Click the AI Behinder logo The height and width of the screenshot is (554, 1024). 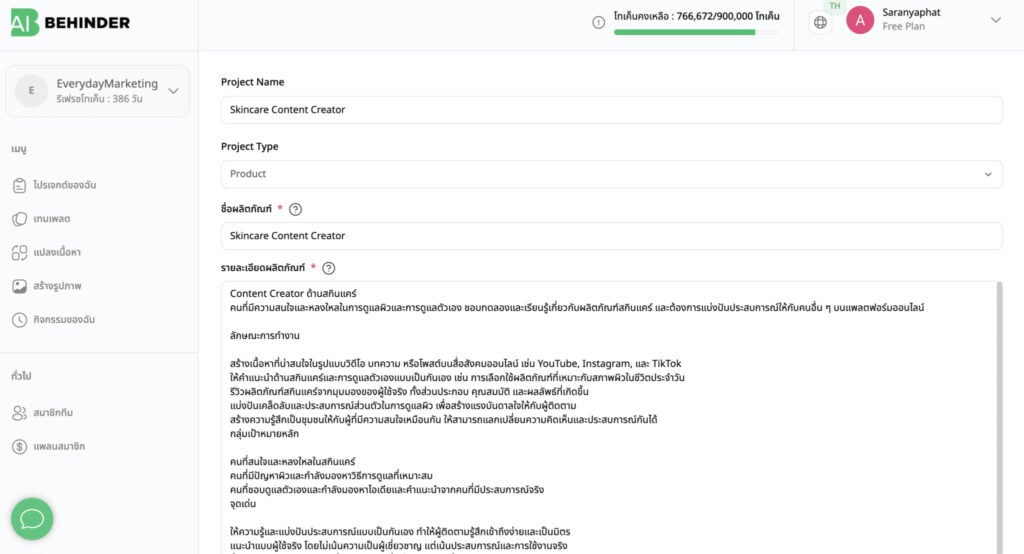pos(71,23)
